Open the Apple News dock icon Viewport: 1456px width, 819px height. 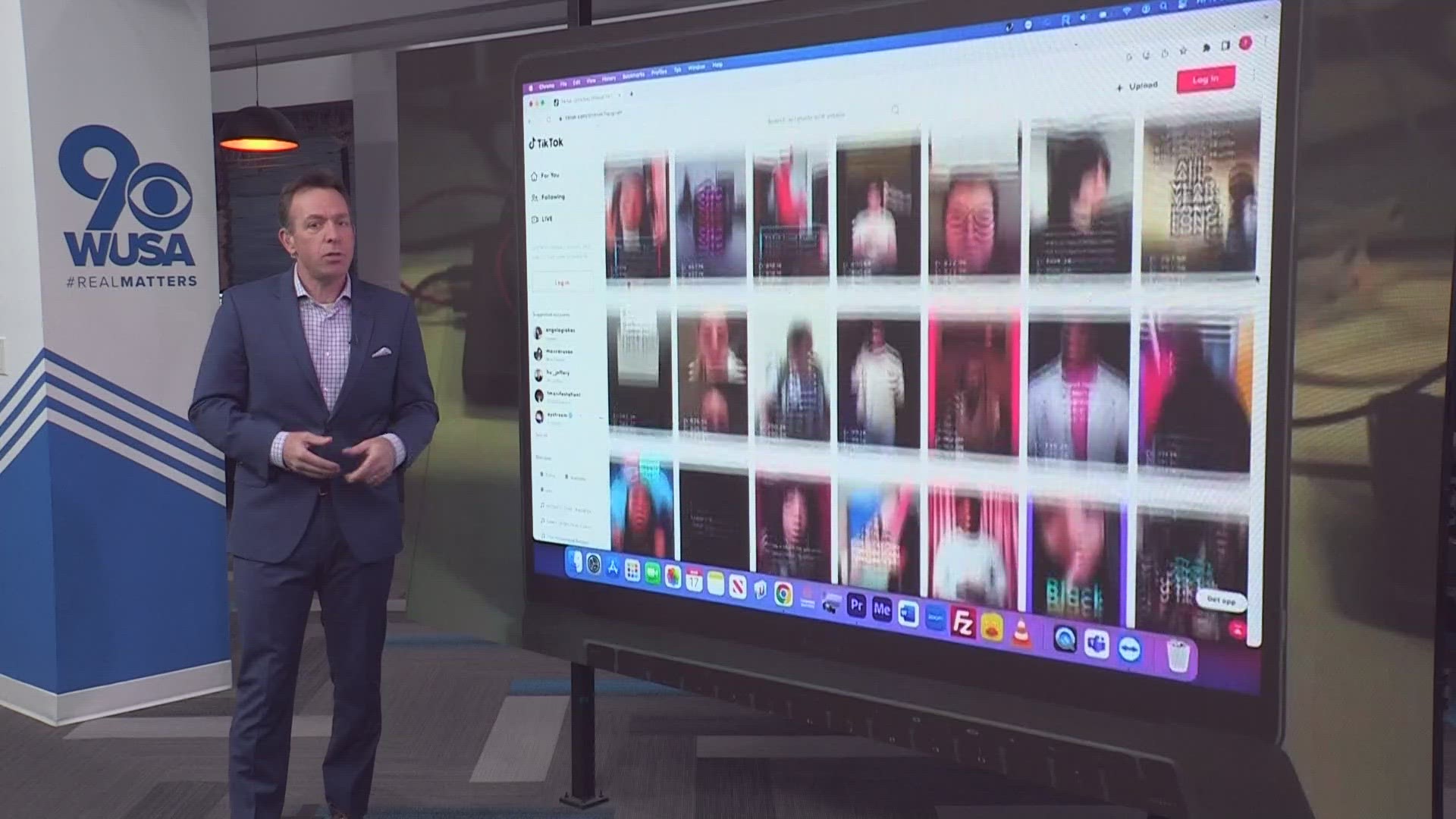point(738,587)
